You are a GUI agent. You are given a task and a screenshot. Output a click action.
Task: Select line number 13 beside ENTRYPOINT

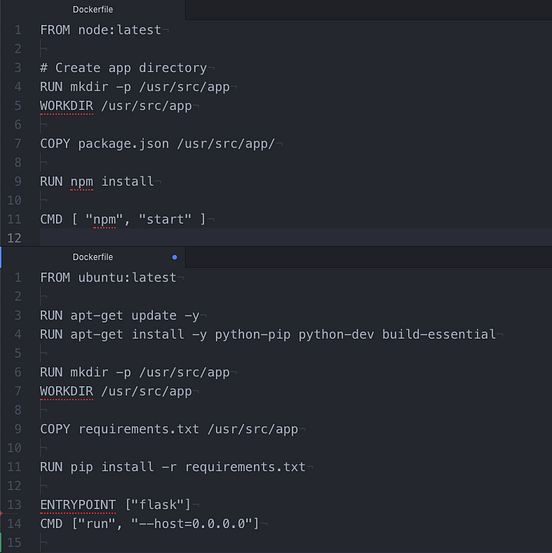click(14, 505)
